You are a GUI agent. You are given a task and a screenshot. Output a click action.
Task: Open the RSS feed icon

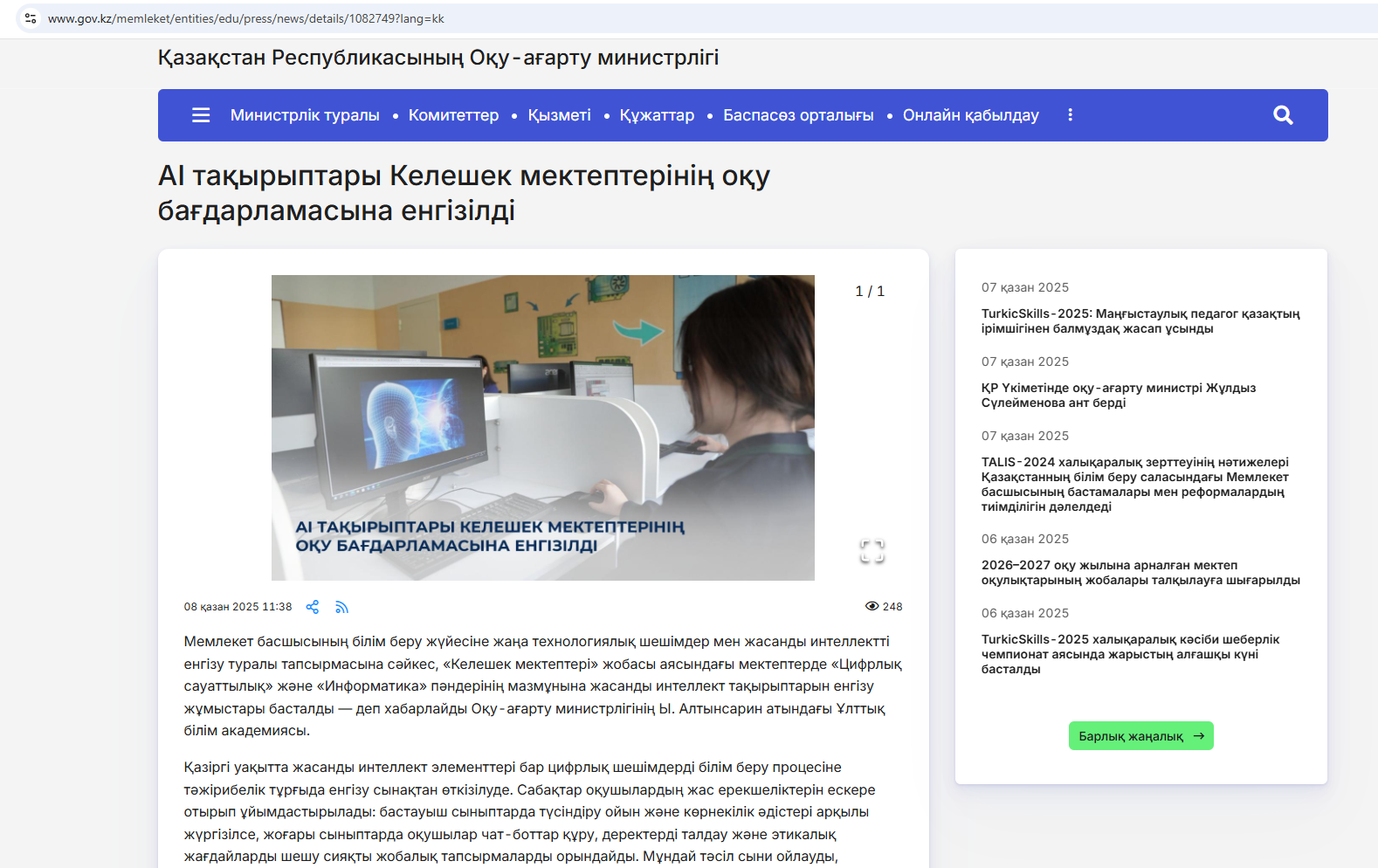tap(341, 607)
